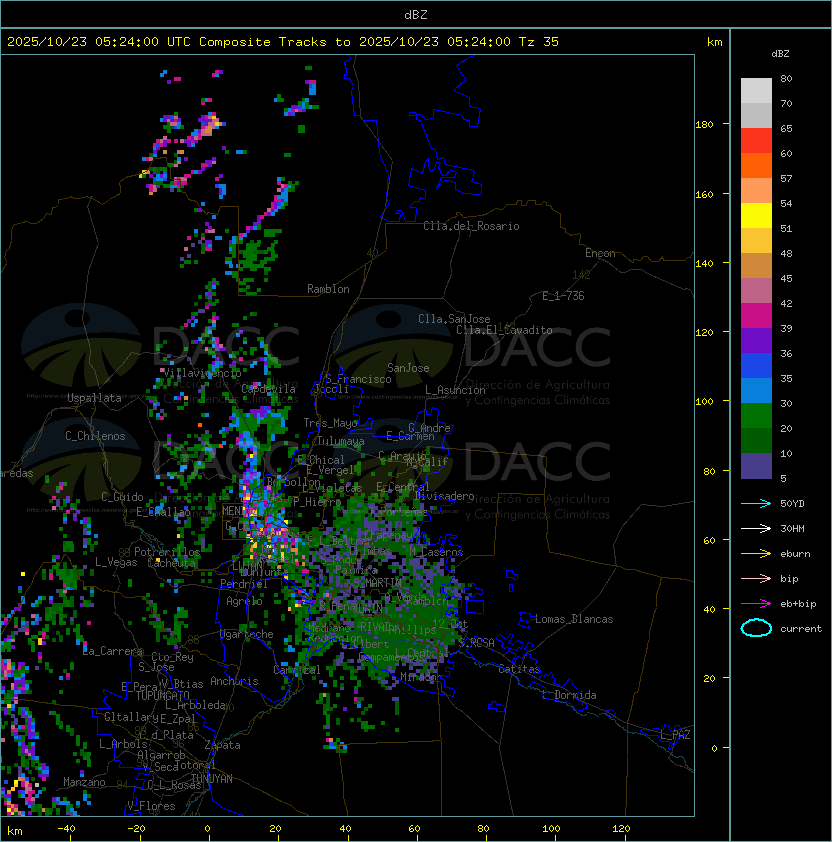The image size is (832, 842).
Task: Click the UTC Composite Tracks timestamp header
Action: coord(283,42)
